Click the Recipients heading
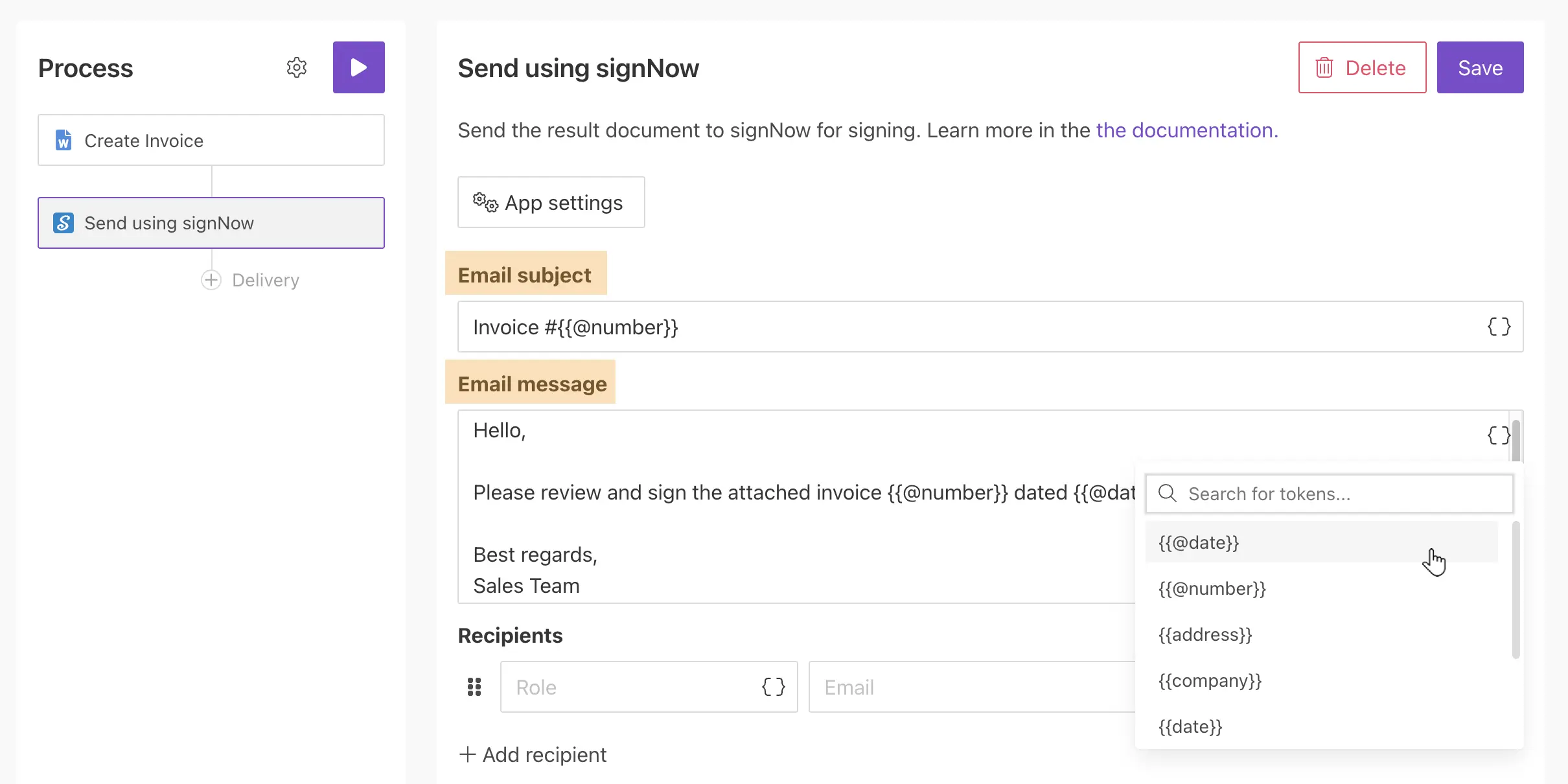This screenshot has height=784, width=1568. point(510,635)
